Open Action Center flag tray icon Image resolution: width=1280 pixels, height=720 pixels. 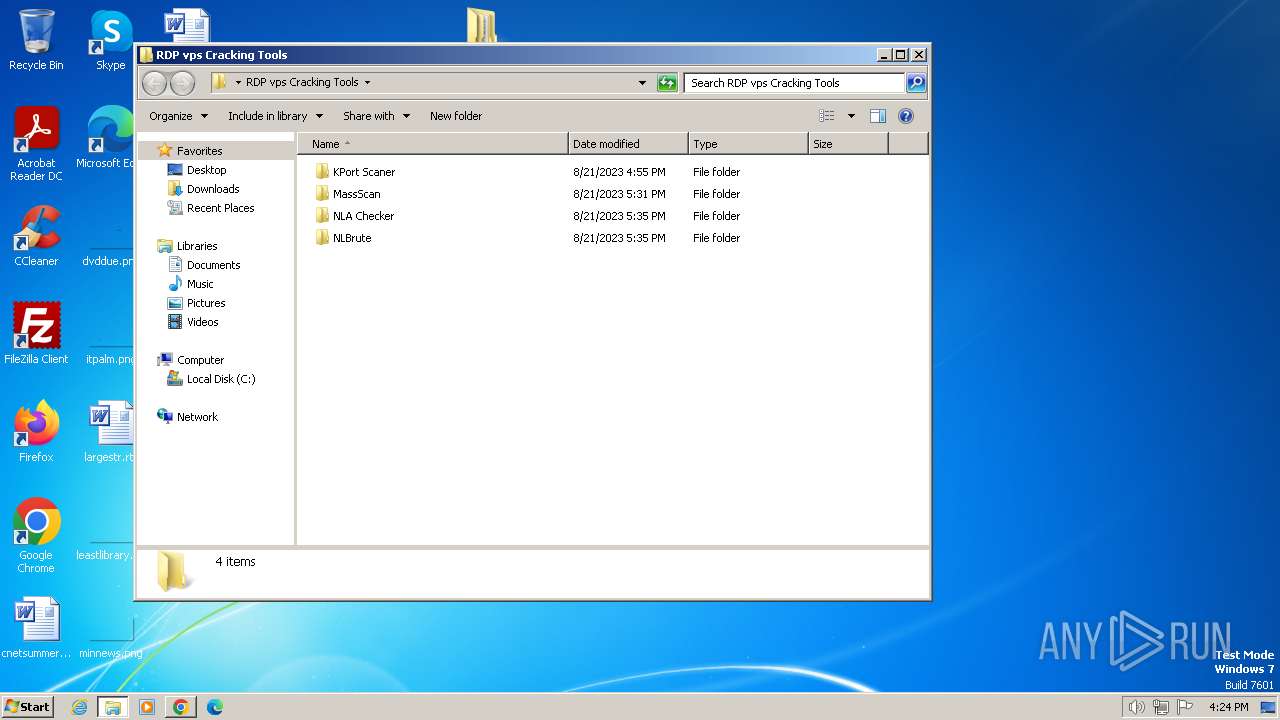click(1185, 707)
